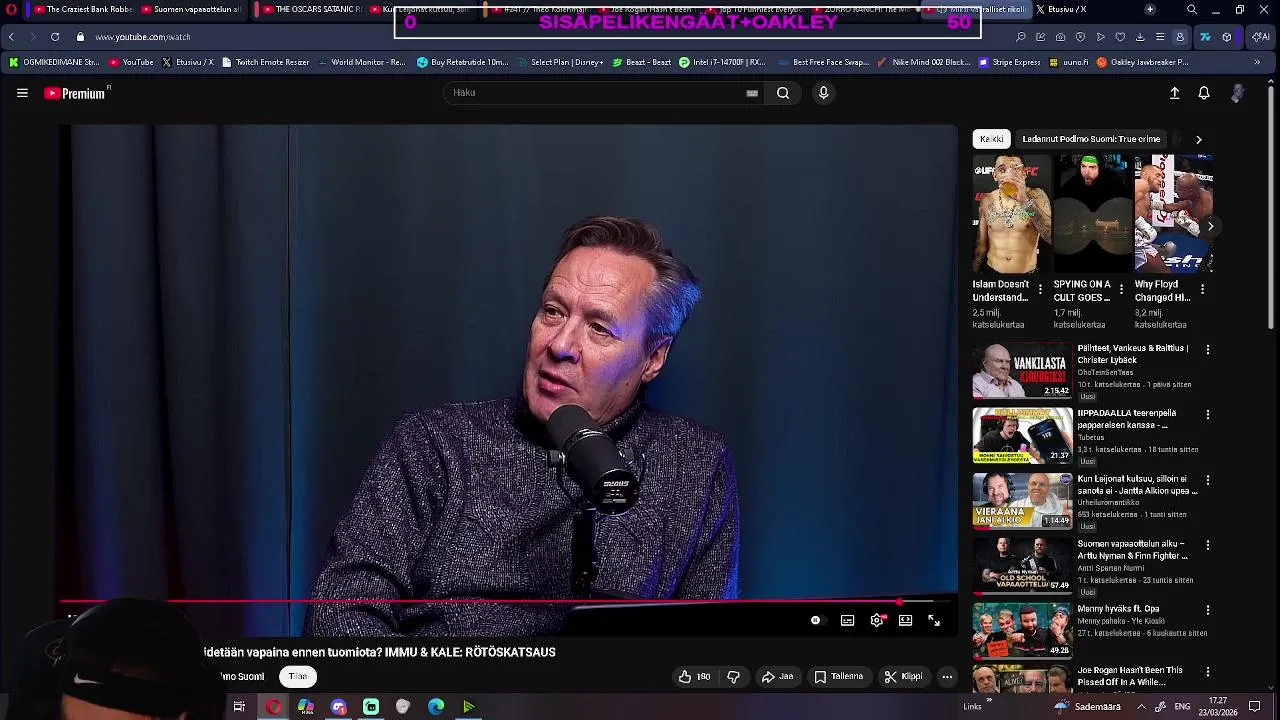Image resolution: width=1280 pixels, height=720 pixels.
Task: Open options for 'Joe Rogan Hasn't Been This' video
Action: pos(1207,672)
